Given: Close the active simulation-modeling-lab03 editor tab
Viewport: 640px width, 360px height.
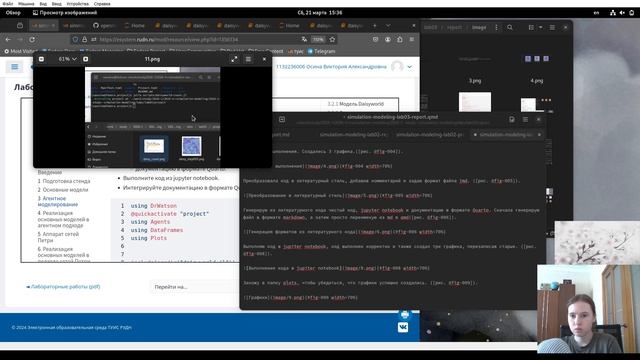Looking at the screenshot, I should [539, 134].
